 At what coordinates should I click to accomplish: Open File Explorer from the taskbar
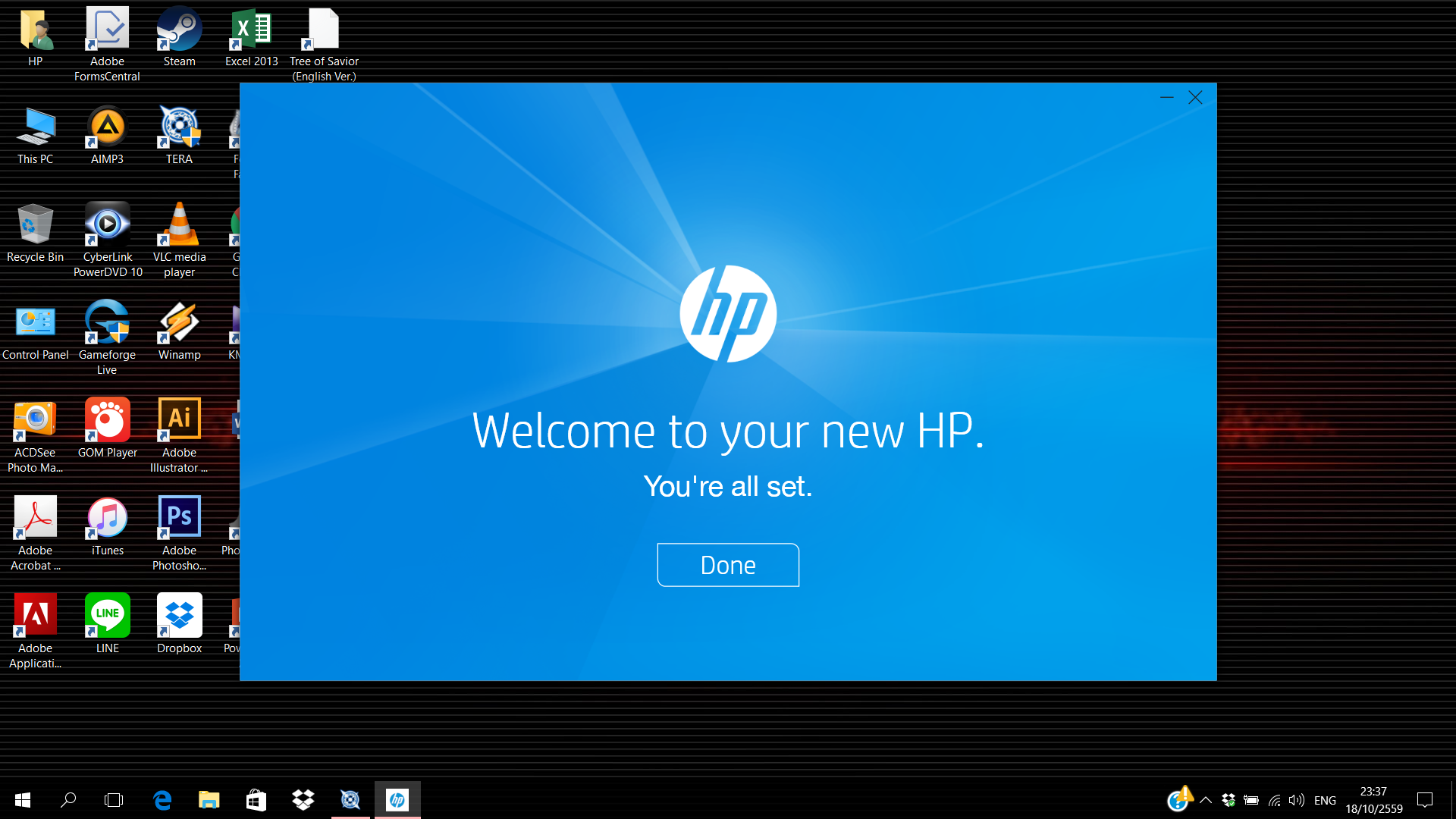tap(209, 800)
